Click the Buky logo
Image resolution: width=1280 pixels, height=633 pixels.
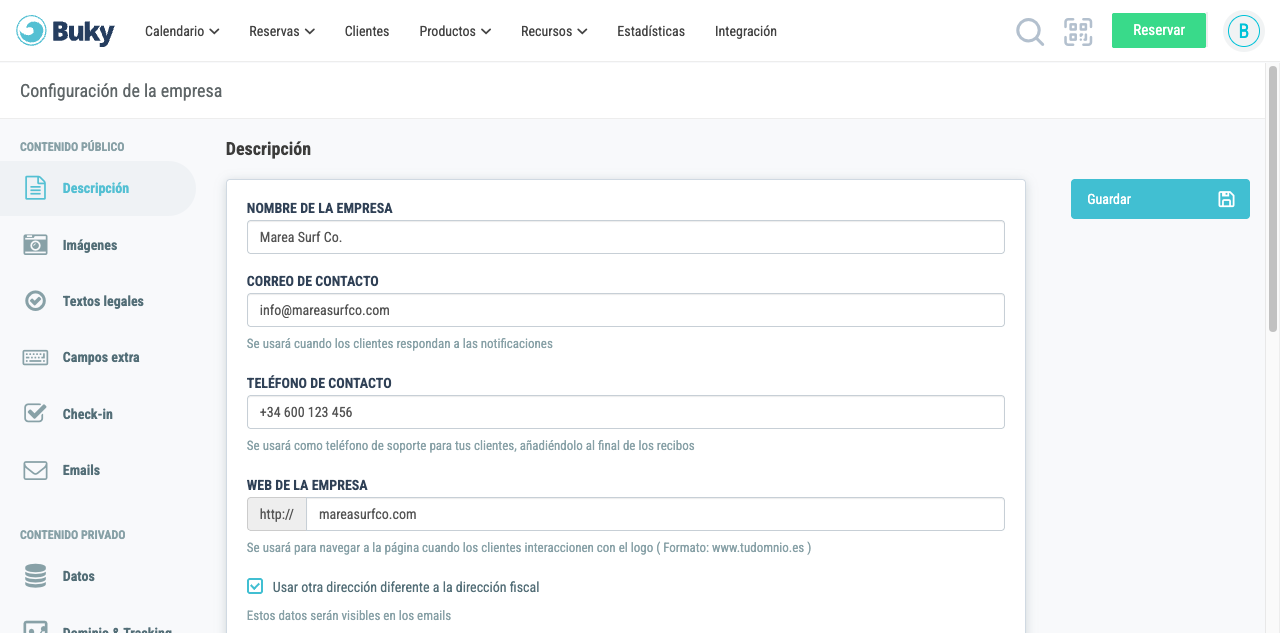(x=66, y=31)
